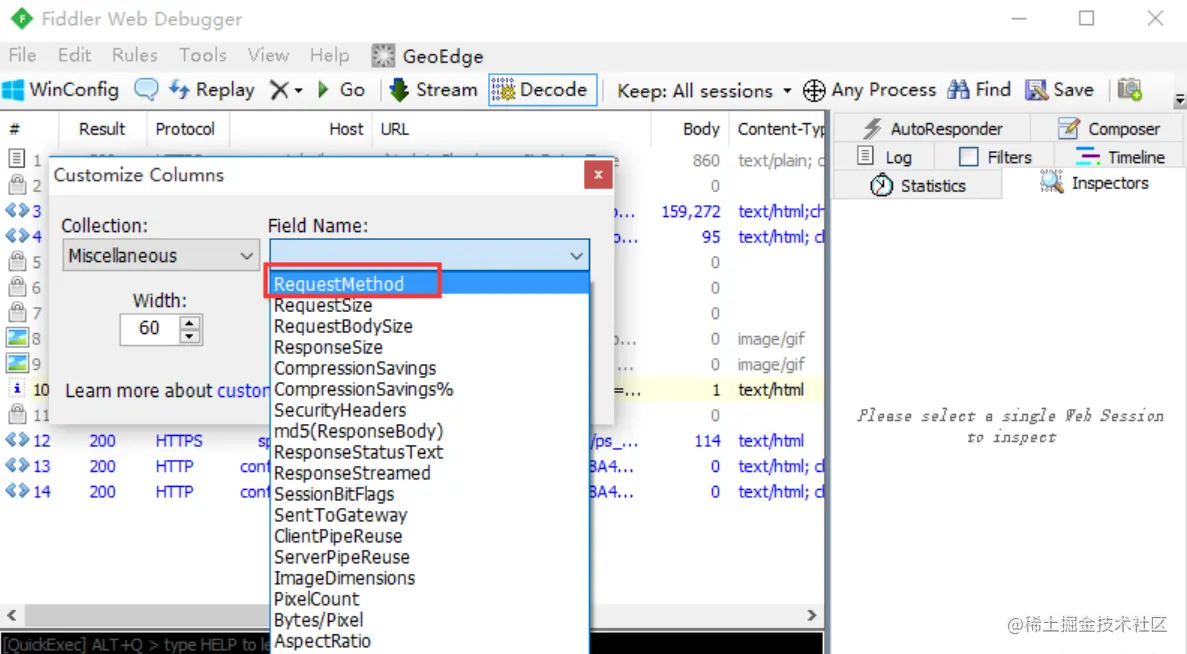This screenshot has width=1187, height=654.
Task: Open the Help menu
Action: click(329, 55)
